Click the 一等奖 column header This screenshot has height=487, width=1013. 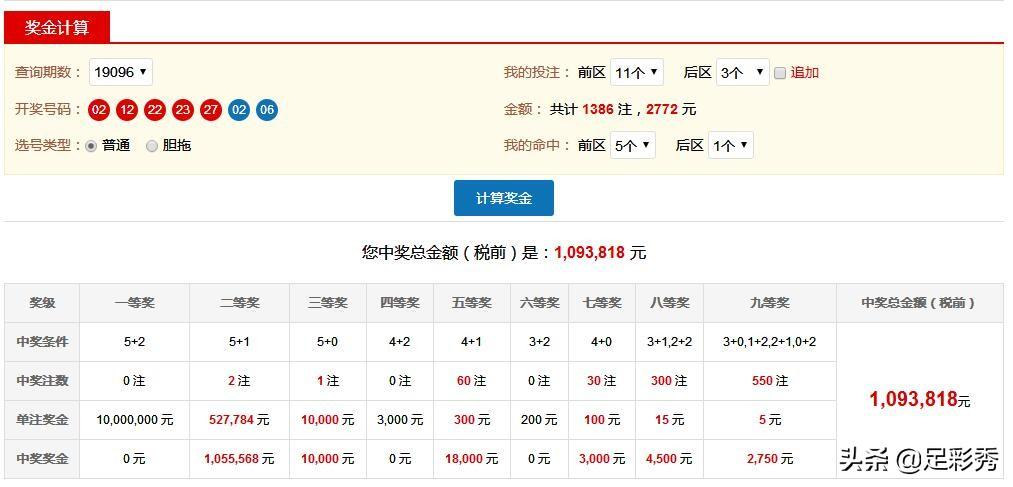click(134, 303)
